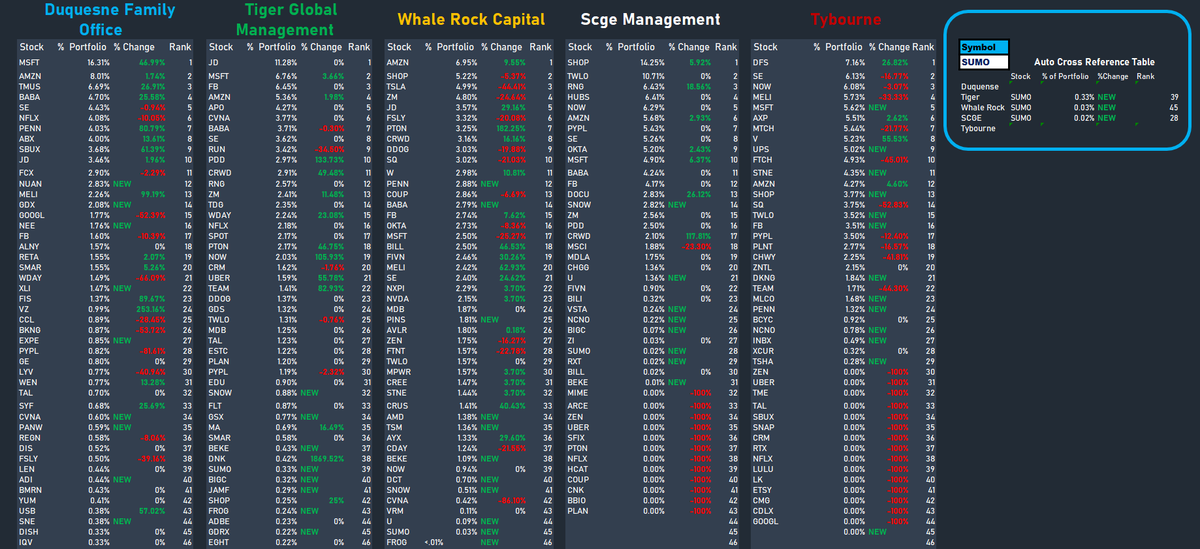Screen dimensions: 1200x549
Task: Click the -81.61% PYPL change in Duquesne
Action: (151, 351)
